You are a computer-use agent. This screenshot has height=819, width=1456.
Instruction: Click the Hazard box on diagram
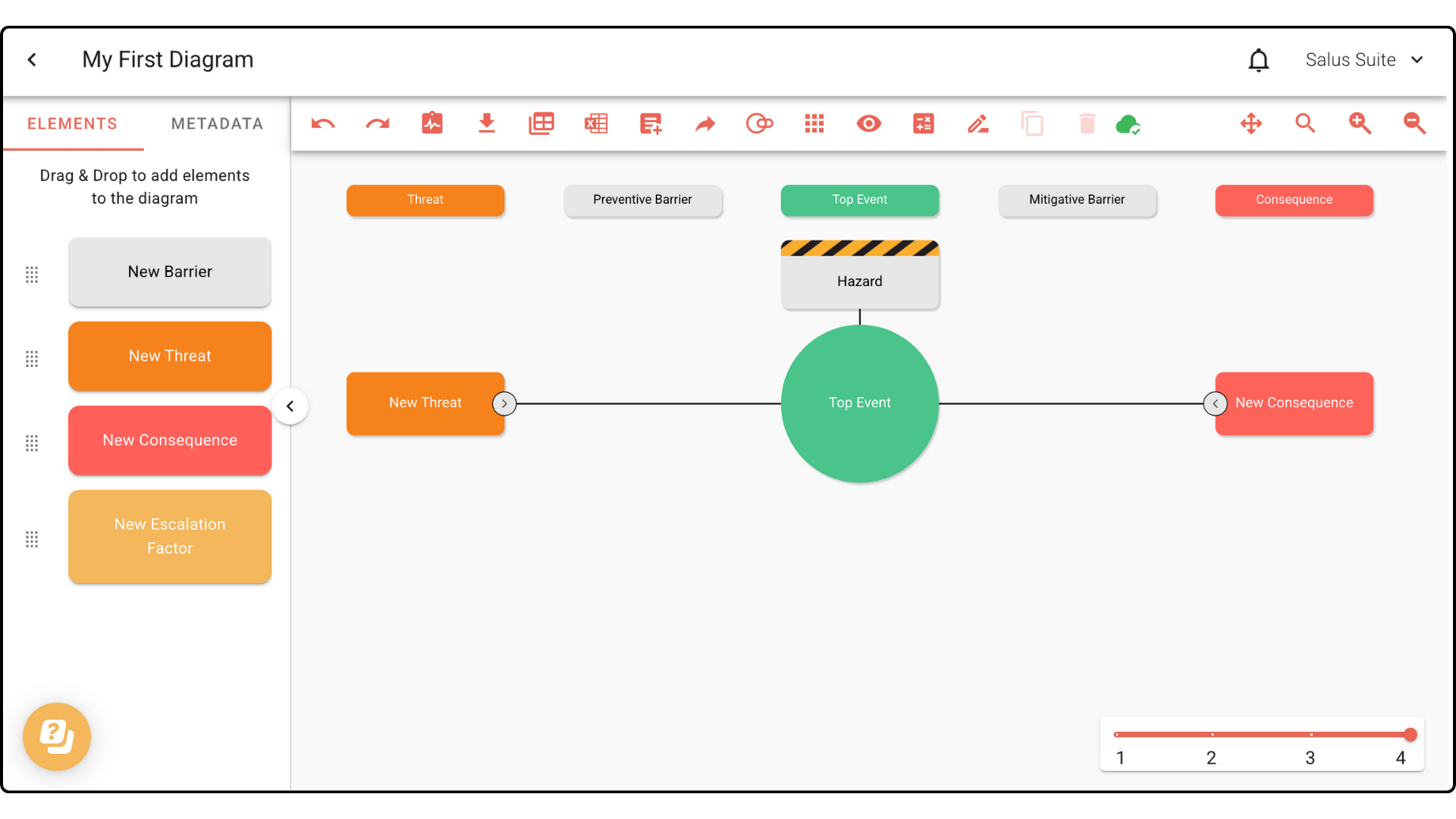[x=859, y=281]
